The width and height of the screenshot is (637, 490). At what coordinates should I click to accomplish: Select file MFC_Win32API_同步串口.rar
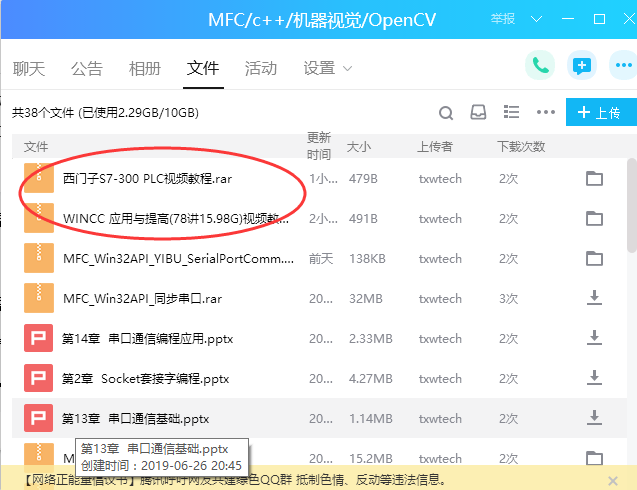[143, 299]
